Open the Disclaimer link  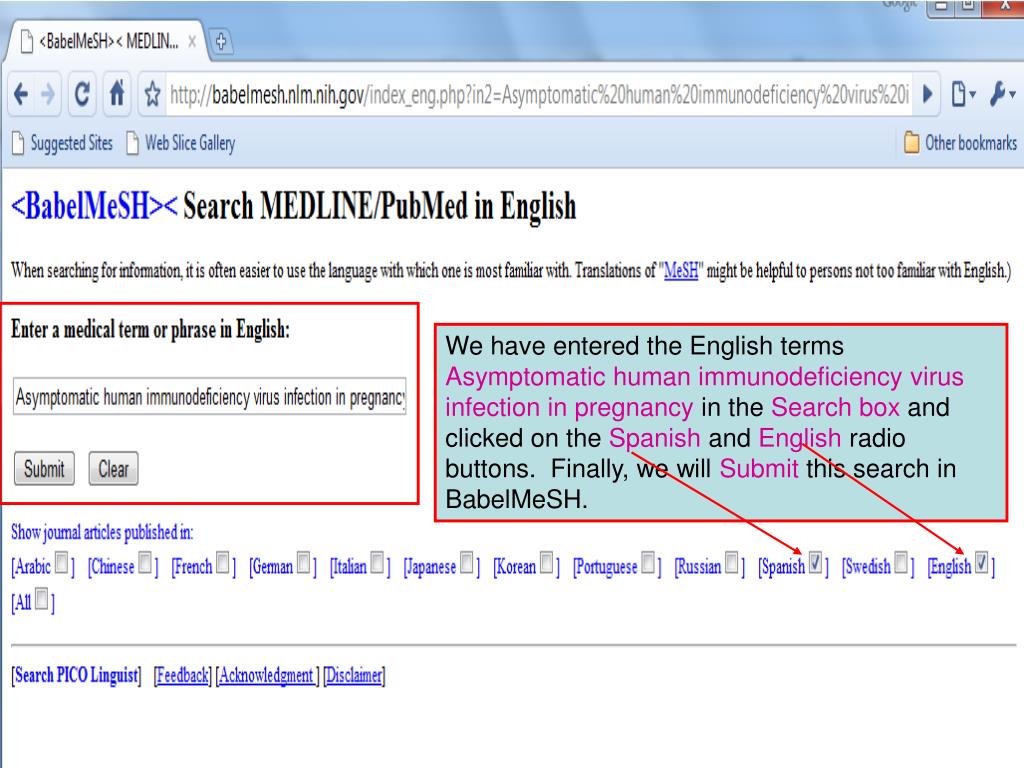(x=355, y=675)
